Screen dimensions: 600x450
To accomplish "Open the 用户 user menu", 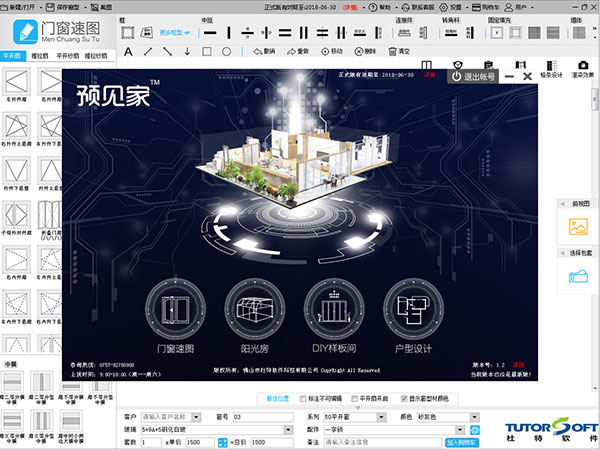I will pyautogui.click(x=519, y=7).
